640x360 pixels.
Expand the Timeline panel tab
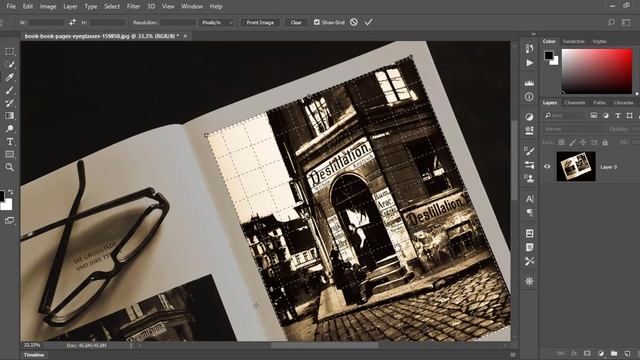[33, 355]
